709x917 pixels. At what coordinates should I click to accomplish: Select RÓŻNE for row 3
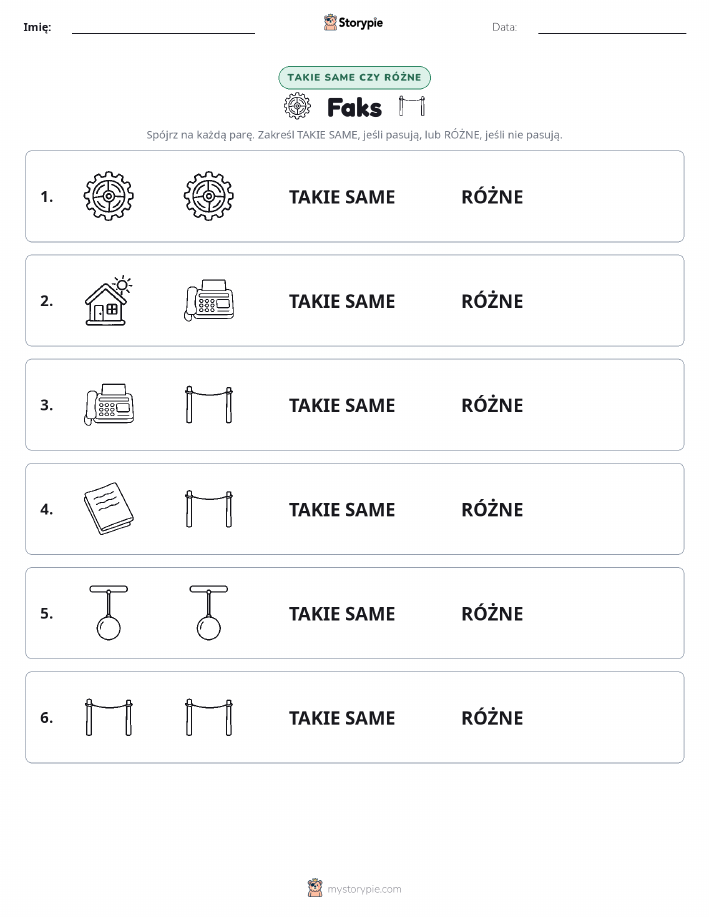[x=492, y=405]
